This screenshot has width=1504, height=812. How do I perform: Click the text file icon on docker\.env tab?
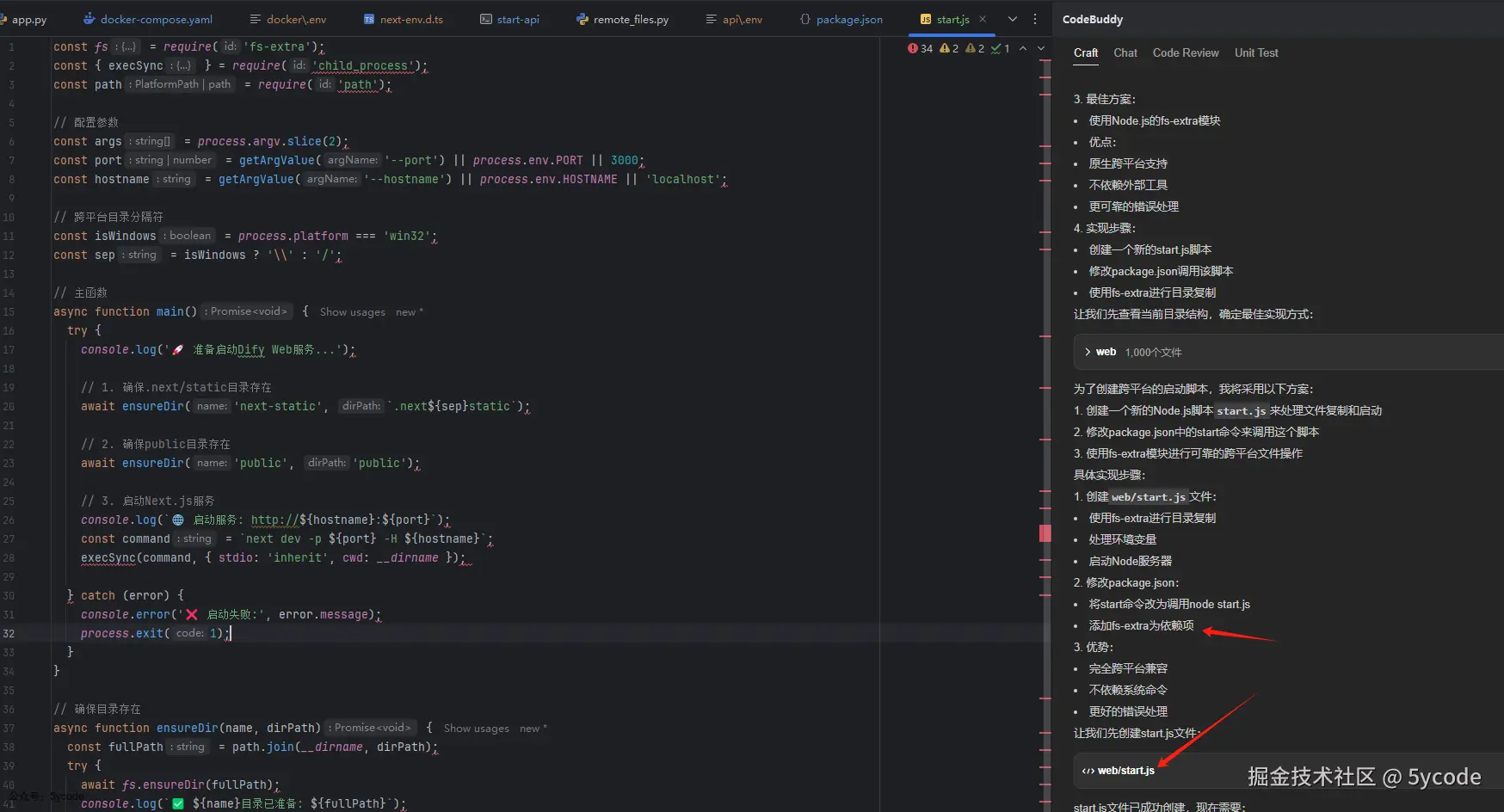256,19
